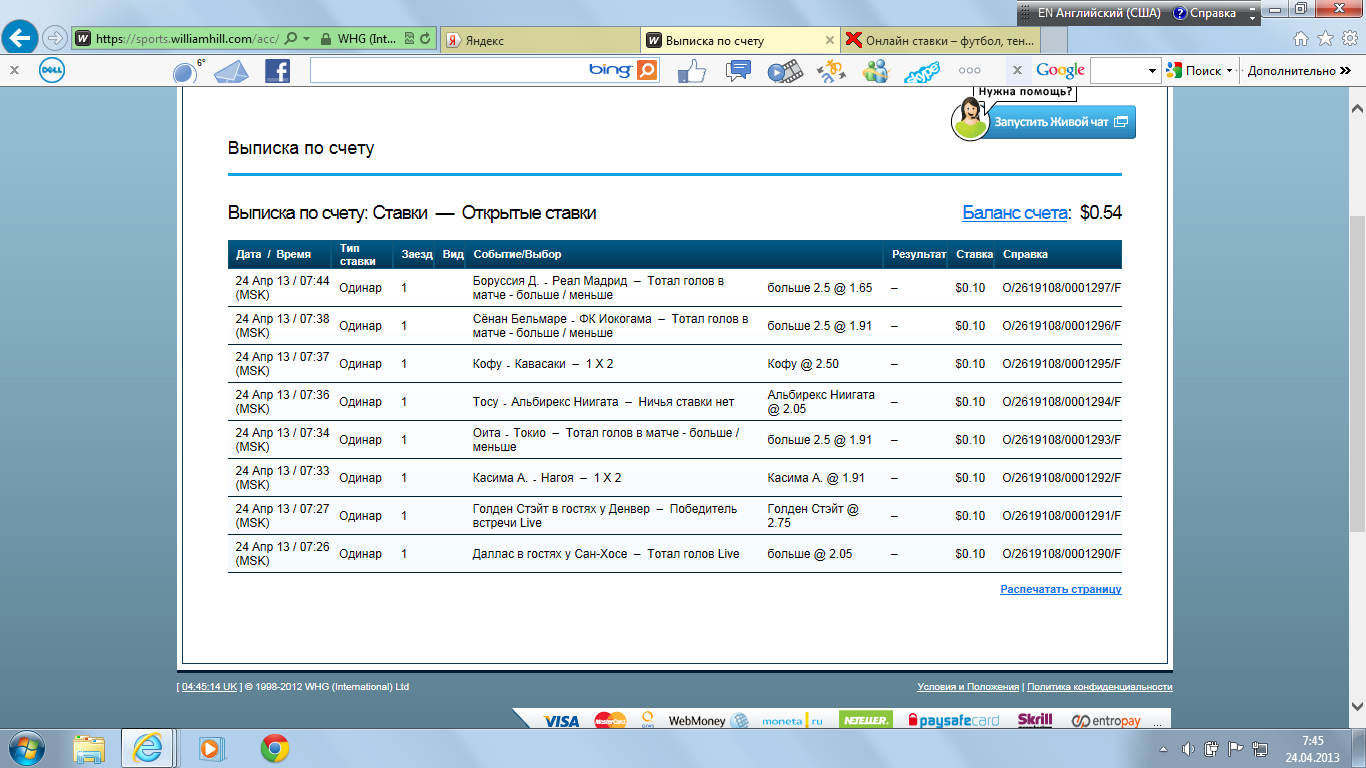
Task: Open the Skype toolbar icon
Action: click(x=921, y=72)
